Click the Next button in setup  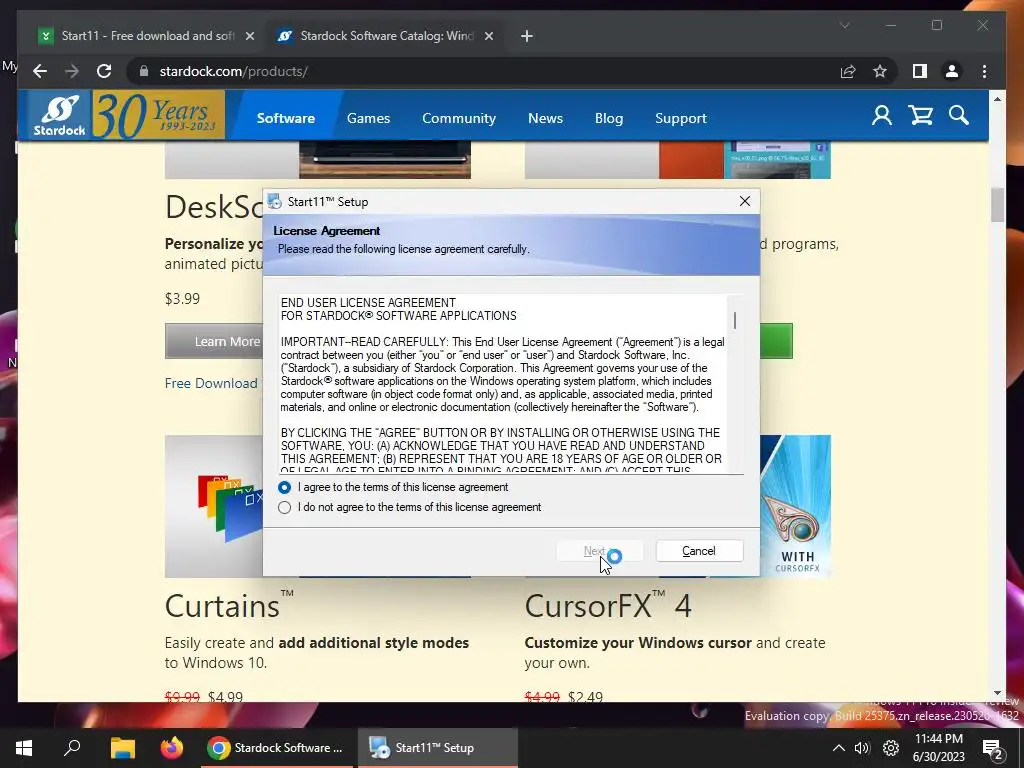pos(600,551)
